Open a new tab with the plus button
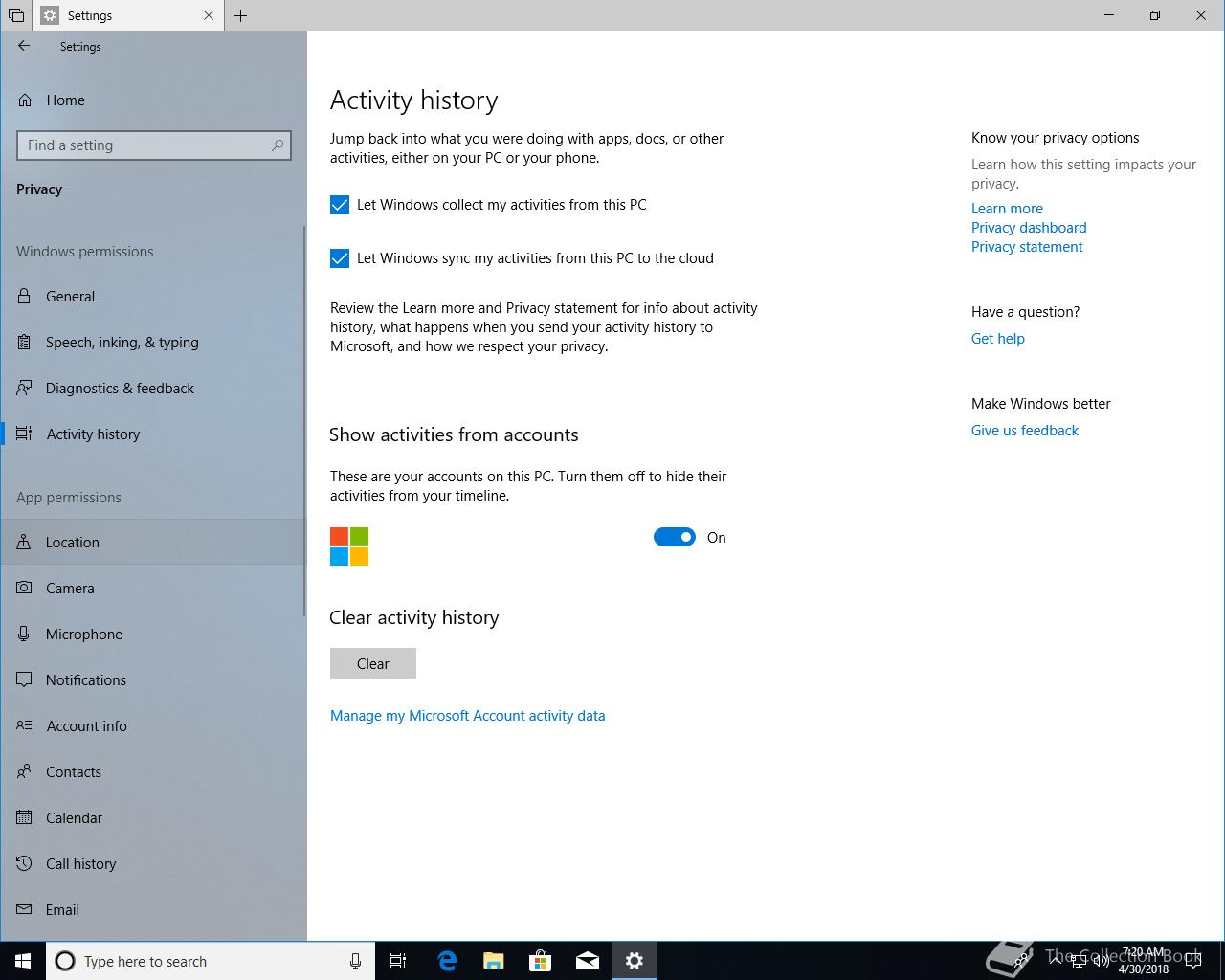 [241, 15]
